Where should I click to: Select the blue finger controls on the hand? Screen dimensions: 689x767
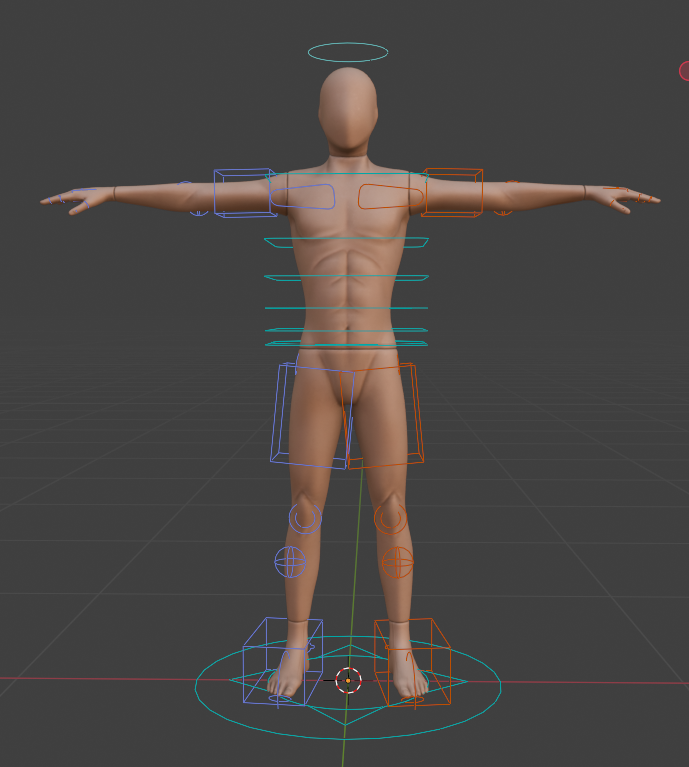(x=71, y=198)
